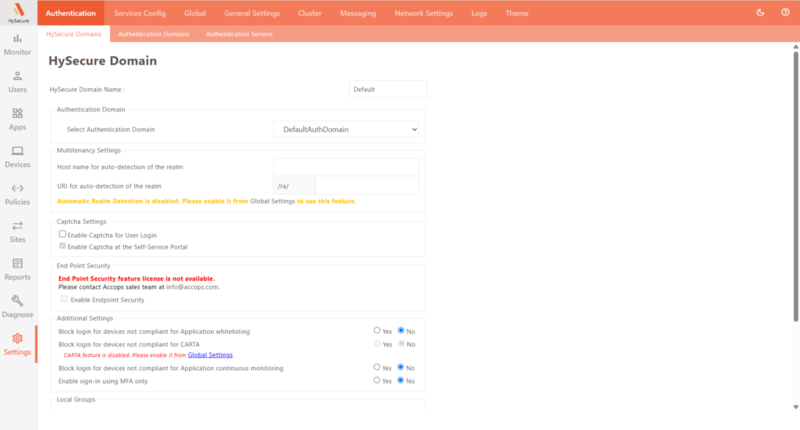Switch to Logs tab
The width and height of the screenshot is (800, 430).
[x=479, y=13]
